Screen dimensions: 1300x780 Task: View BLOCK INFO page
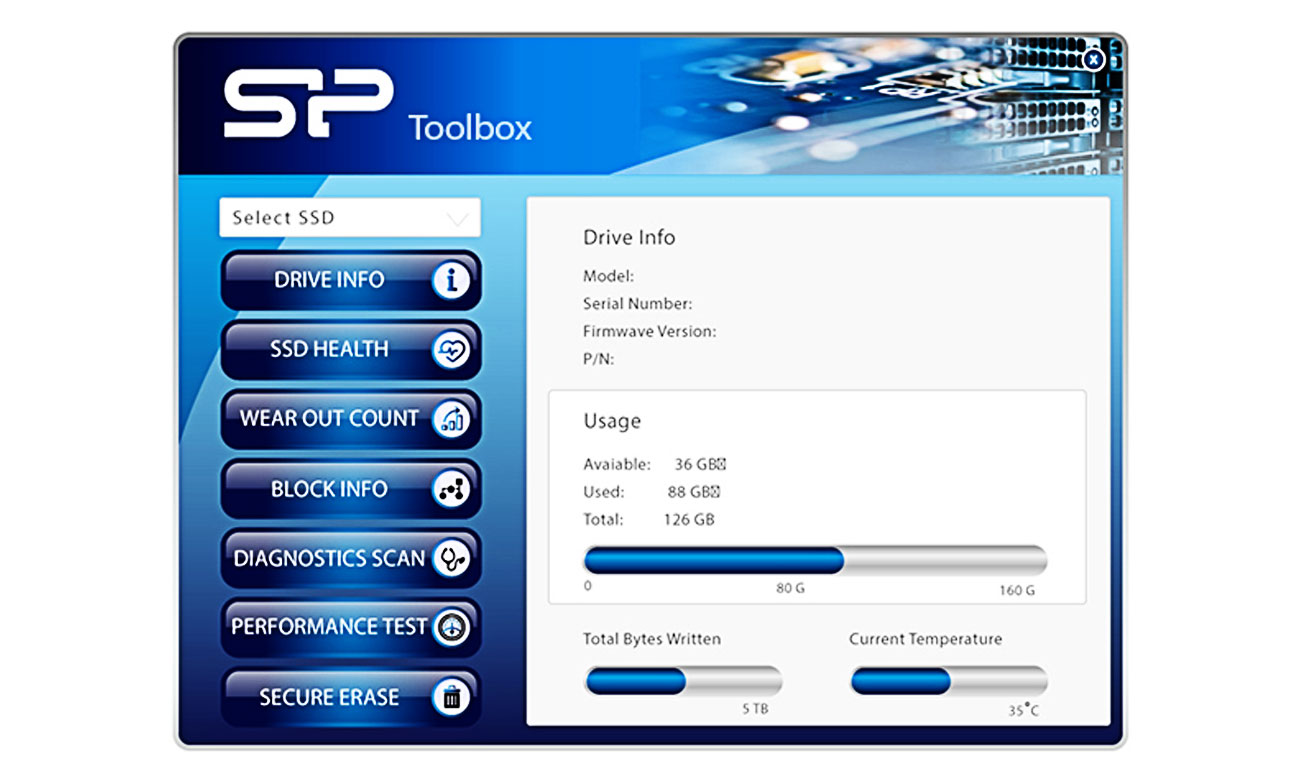click(350, 489)
